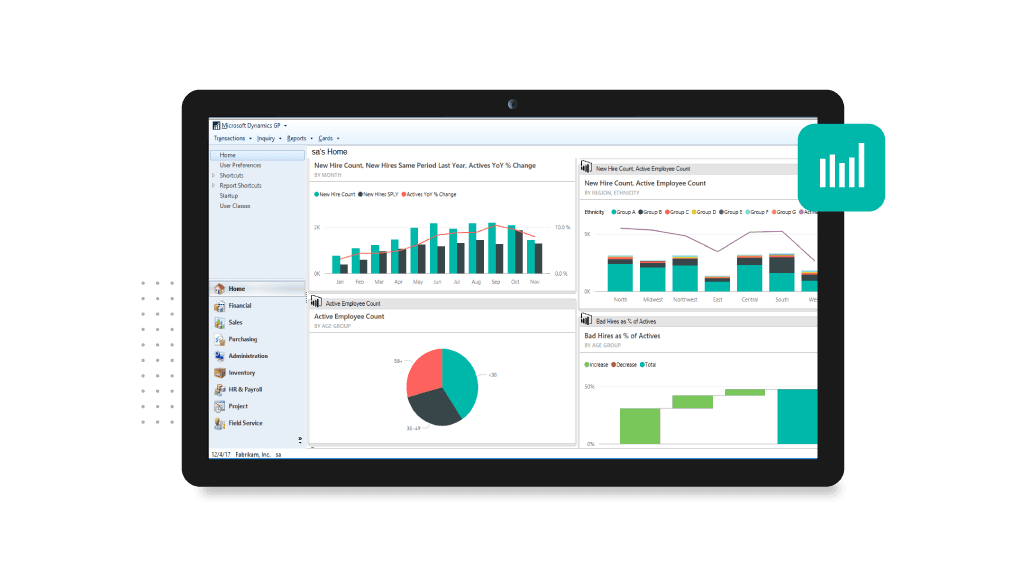The height and width of the screenshot is (576, 1024).
Task: Open the Microsoft Dynamics GP dropdown arrow
Action: [x=284, y=126]
